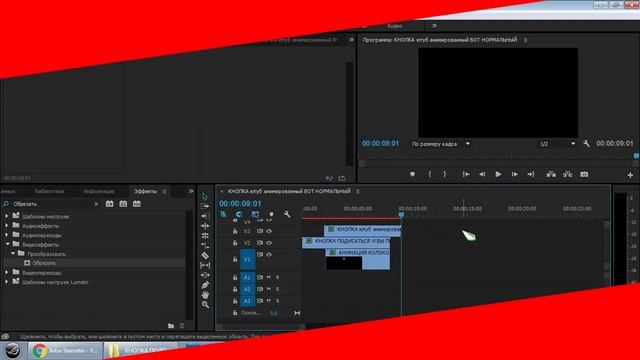Switch to the 'Информация' tab
This screenshot has height=360, width=640.
click(x=98, y=191)
